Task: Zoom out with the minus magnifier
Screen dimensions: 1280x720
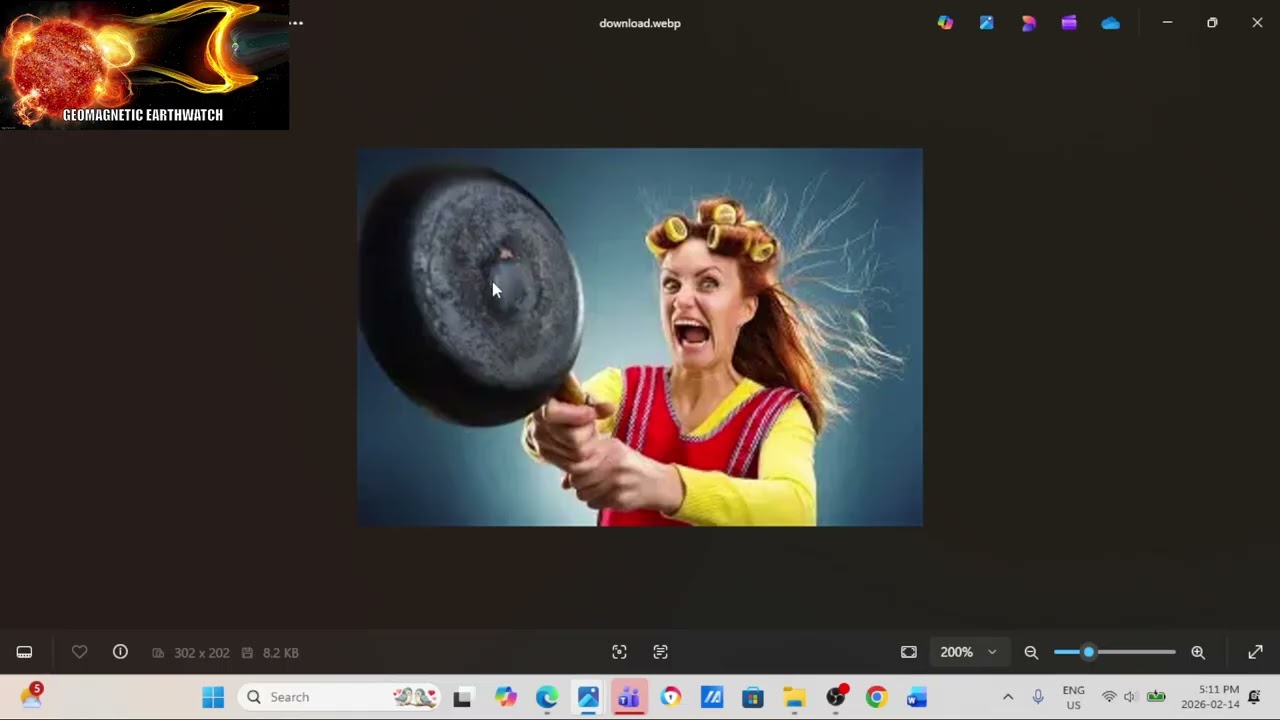Action: 1031,652
